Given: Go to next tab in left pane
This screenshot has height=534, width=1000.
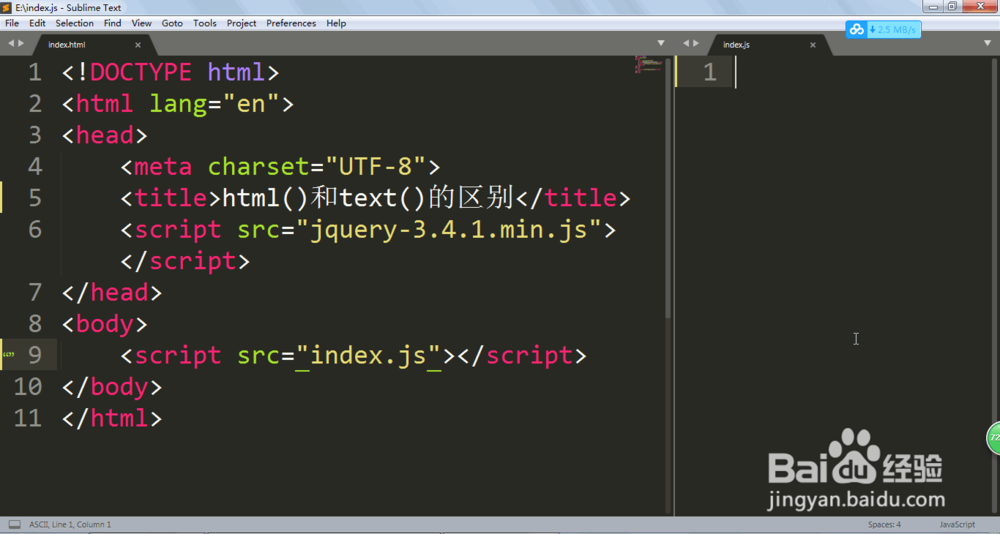Looking at the screenshot, I should (x=21, y=43).
